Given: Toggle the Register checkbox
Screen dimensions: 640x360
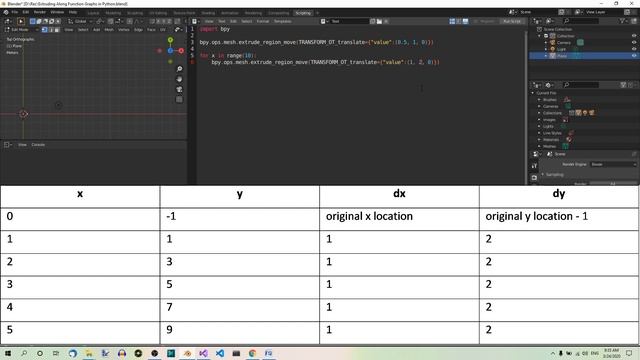Looking at the screenshot, I should [475, 21].
